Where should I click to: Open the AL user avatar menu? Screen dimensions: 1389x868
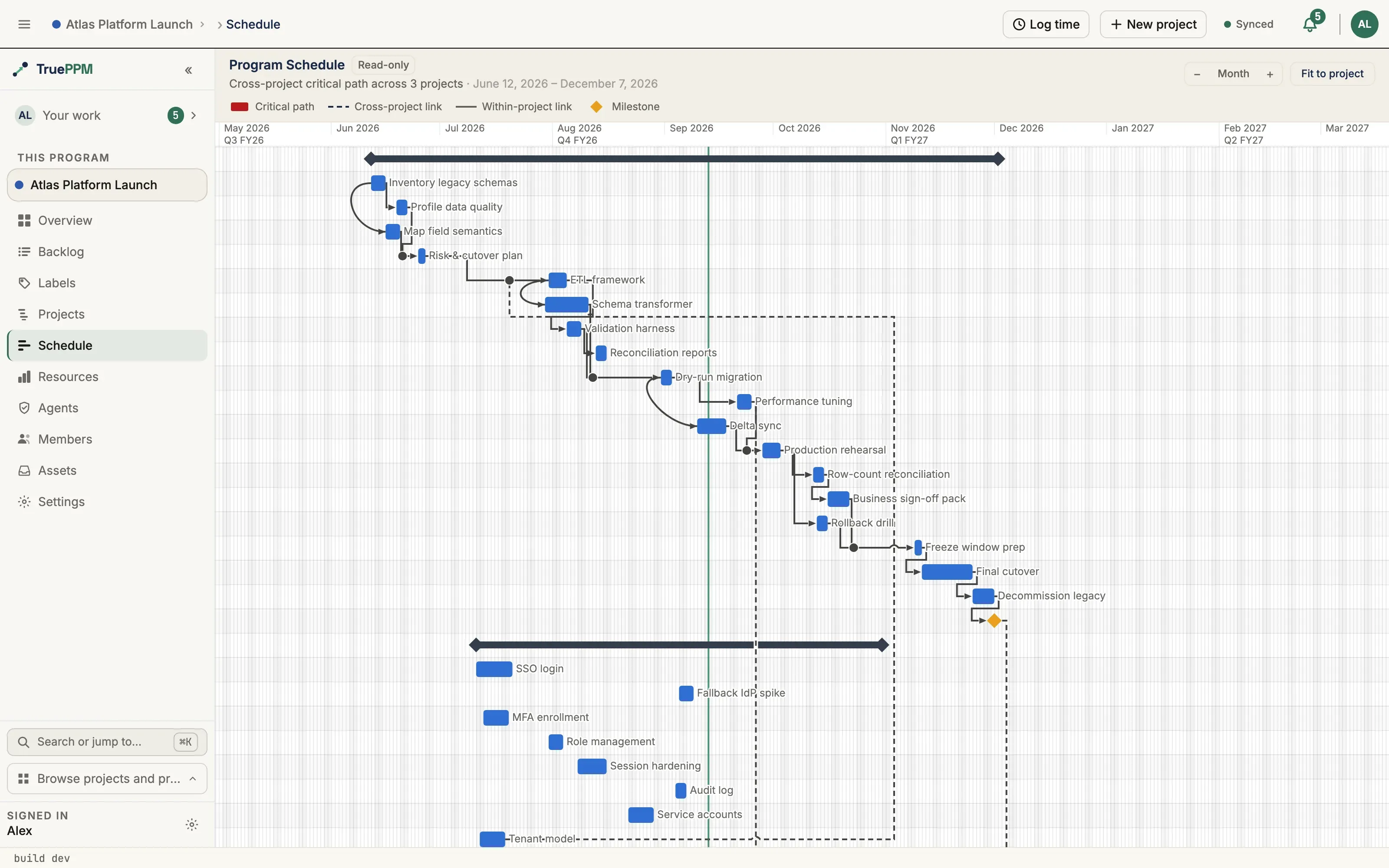click(x=1364, y=24)
